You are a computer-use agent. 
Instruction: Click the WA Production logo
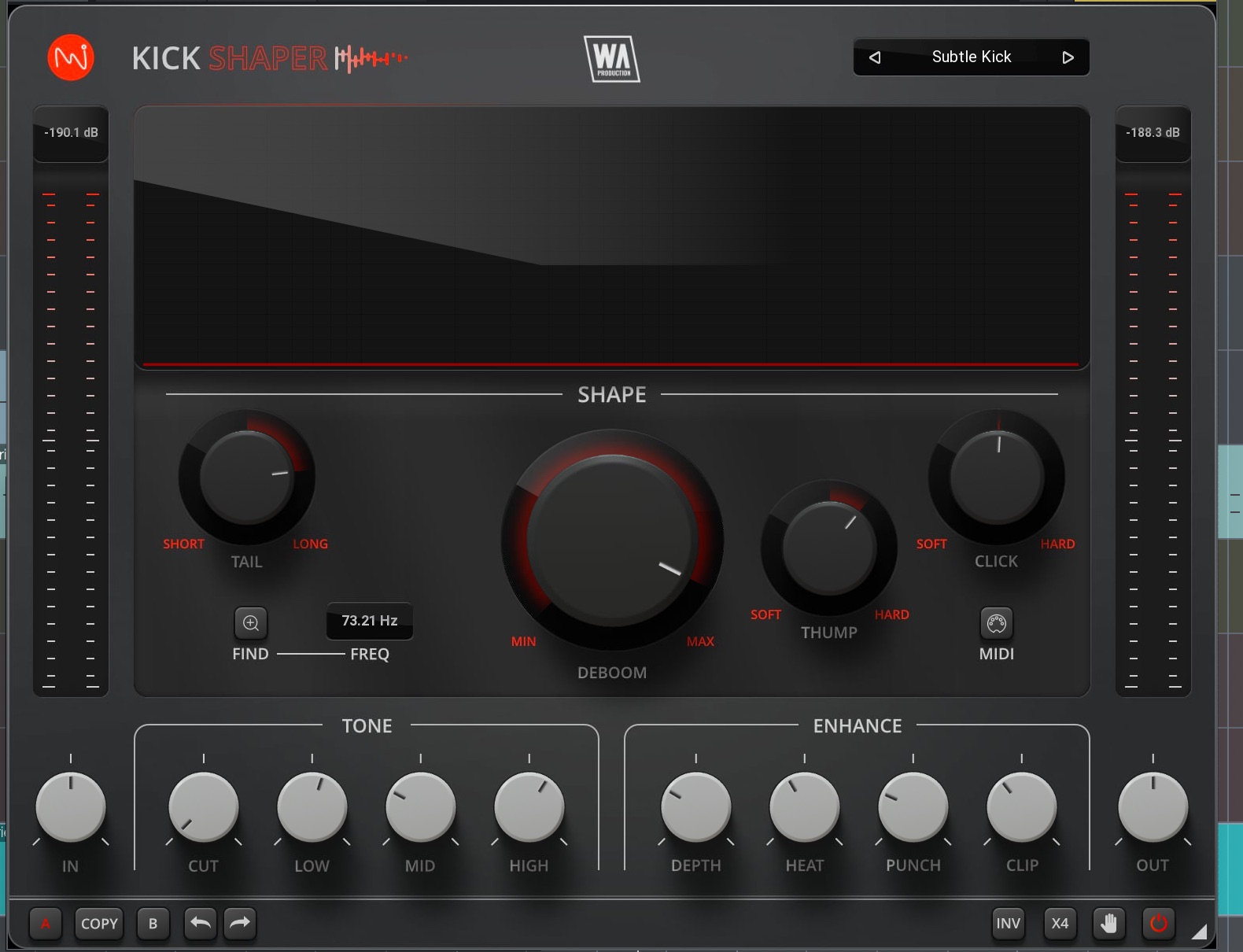coord(612,59)
